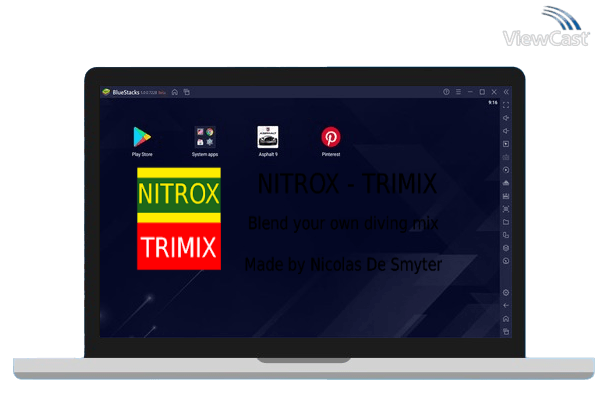Click the NITROX TRIMIX app logo
Viewport: 602px width, 414px height.
click(179, 219)
